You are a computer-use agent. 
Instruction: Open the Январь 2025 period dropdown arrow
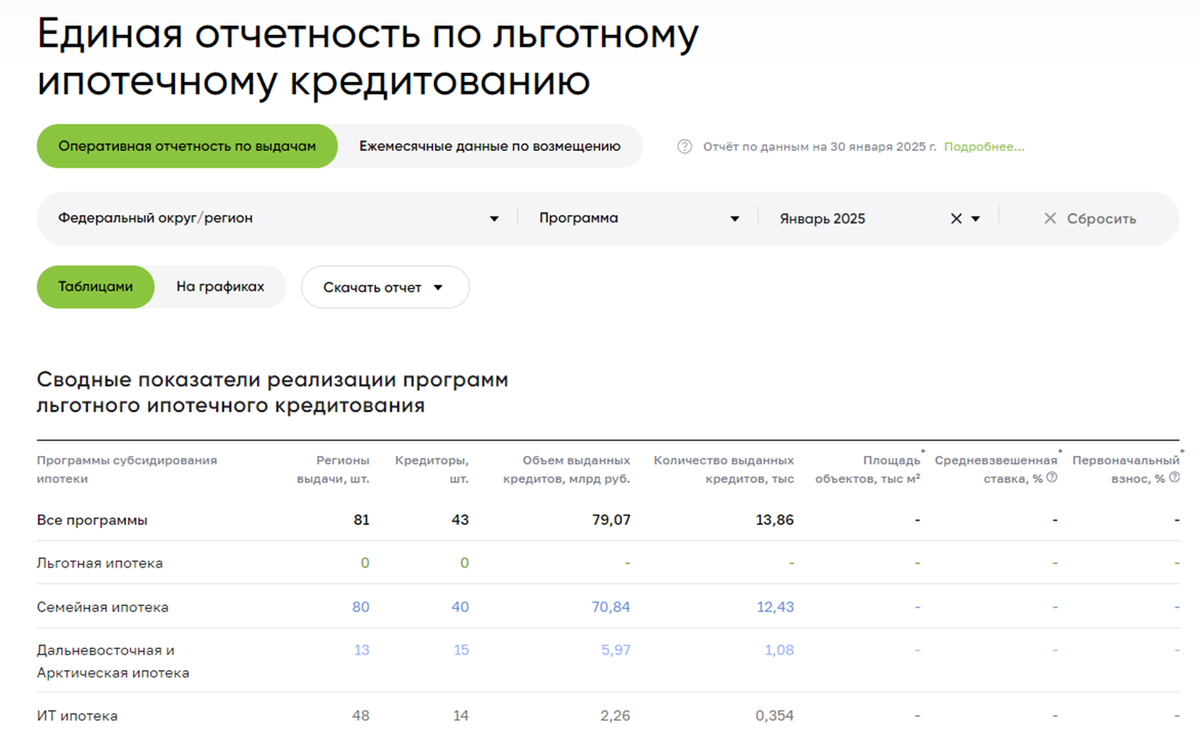point(976,219)
